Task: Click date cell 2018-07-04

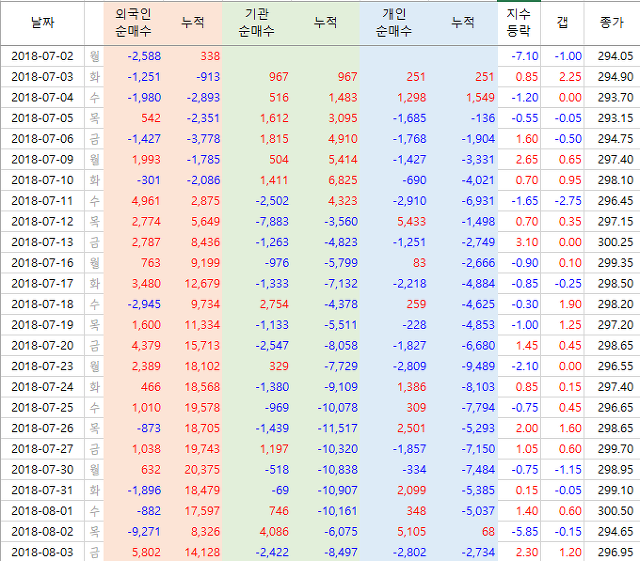Action: pos(42,98)
